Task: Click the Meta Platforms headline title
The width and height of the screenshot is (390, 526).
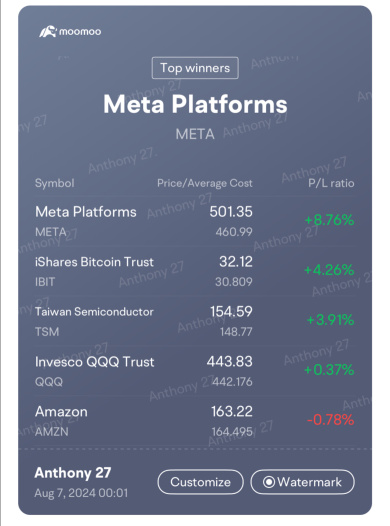Action: (x=195, y=104)
